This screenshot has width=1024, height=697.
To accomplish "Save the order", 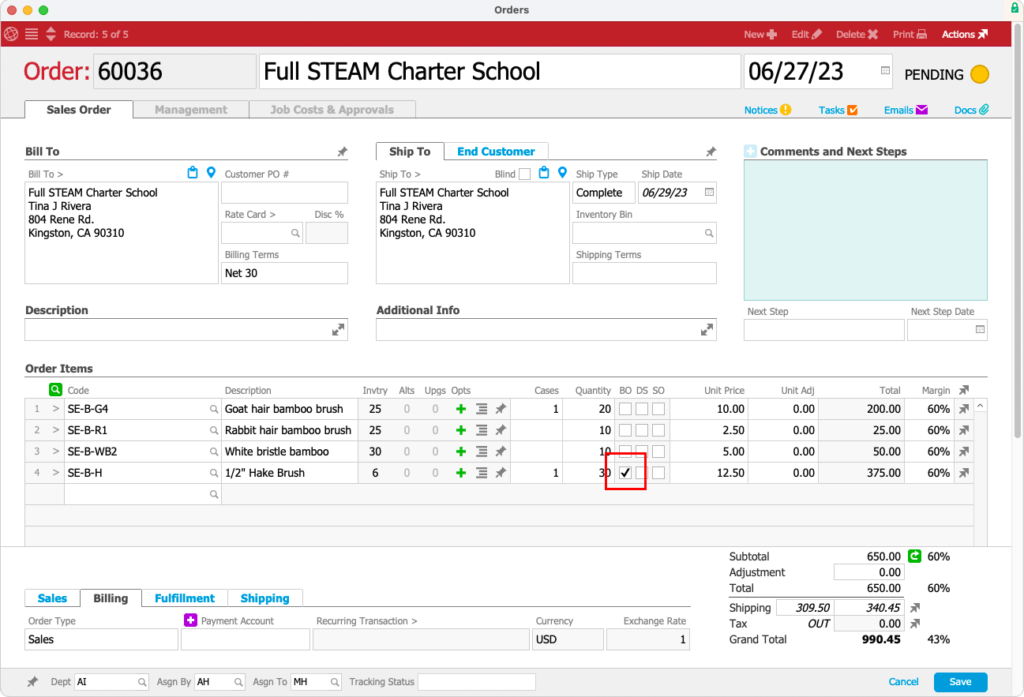I will coord(960,681).
